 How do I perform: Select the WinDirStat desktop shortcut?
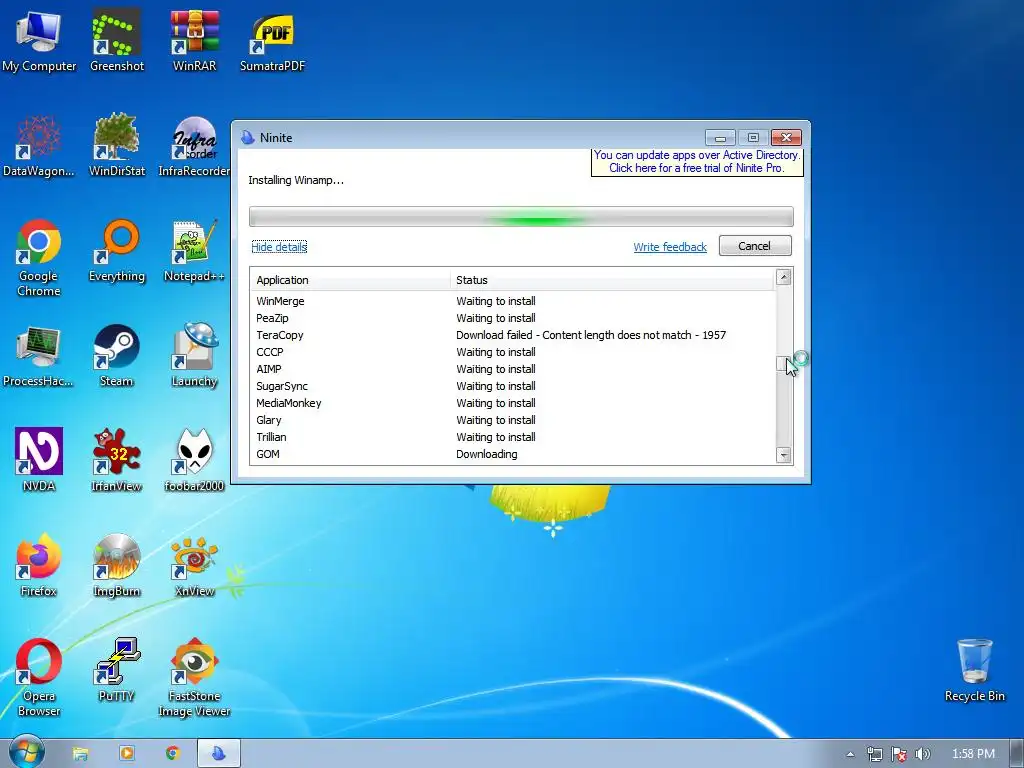pyautogui.click(x=117, y=146)
